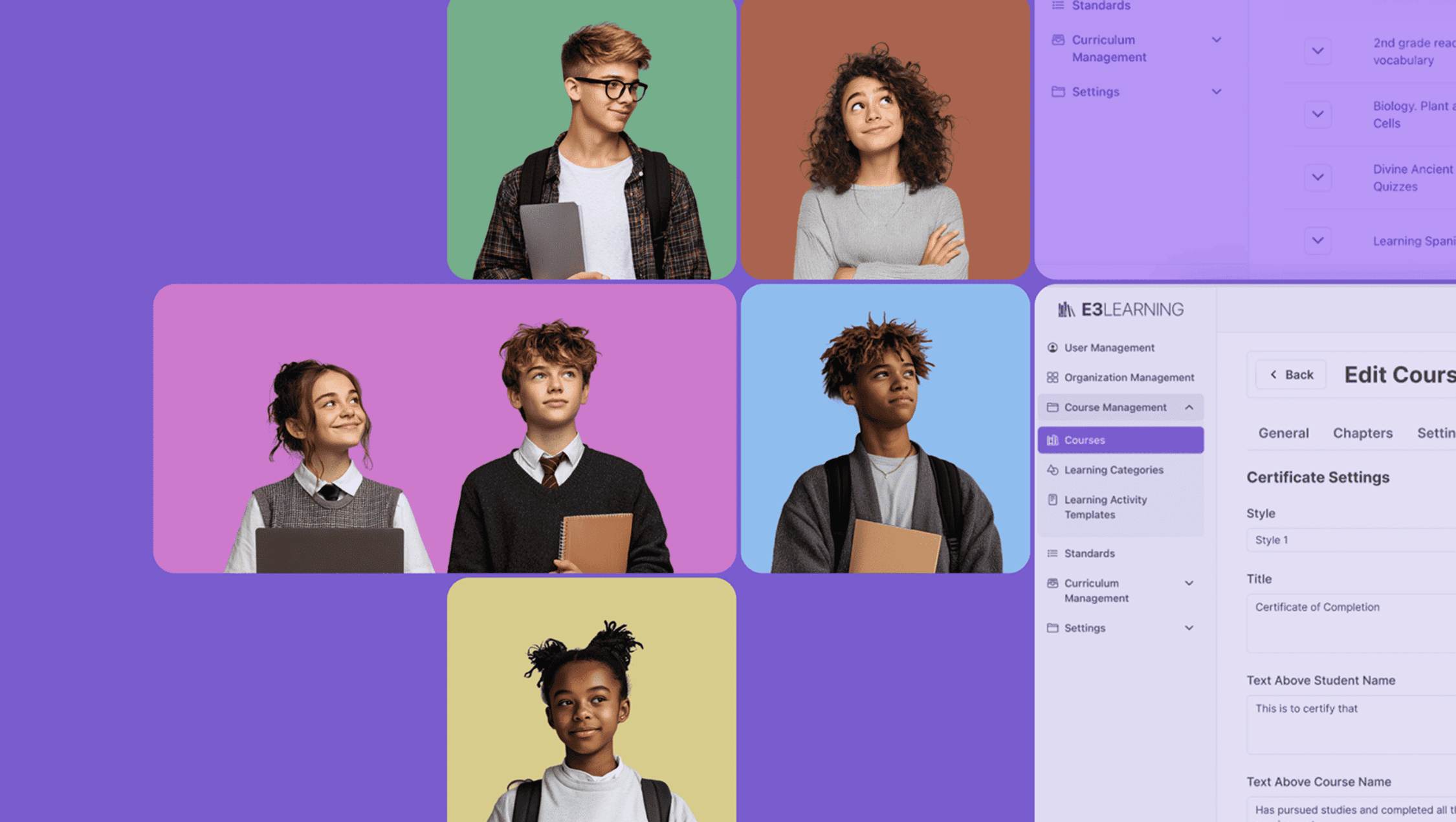Collapse the Course Management section chevron
Viewport: 1456px width, 822px height.
1189,407
